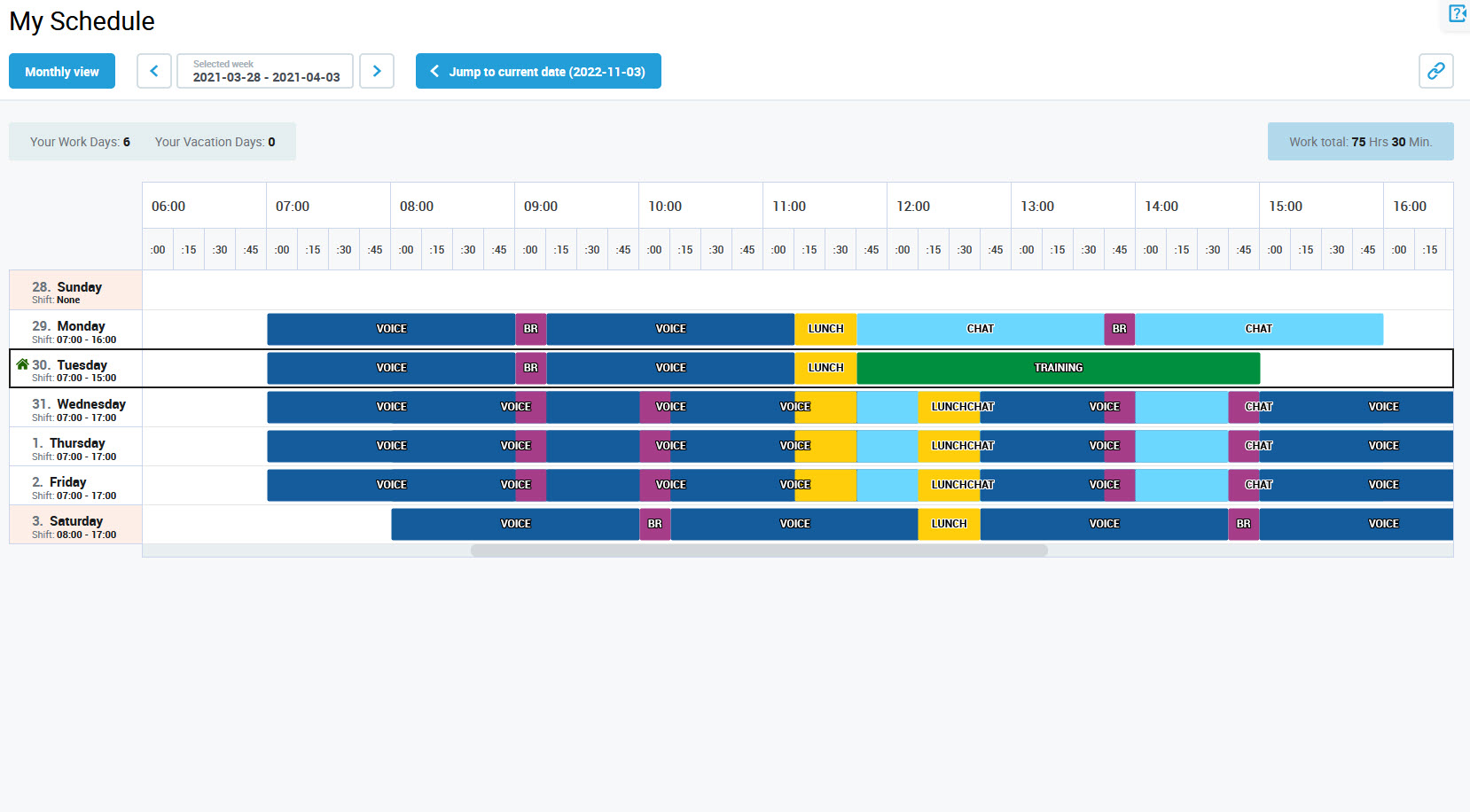The width and height of the screenshot is (1470, 812).
Task: Jump to current date 2022-11-03
Action: click(538, 71)
